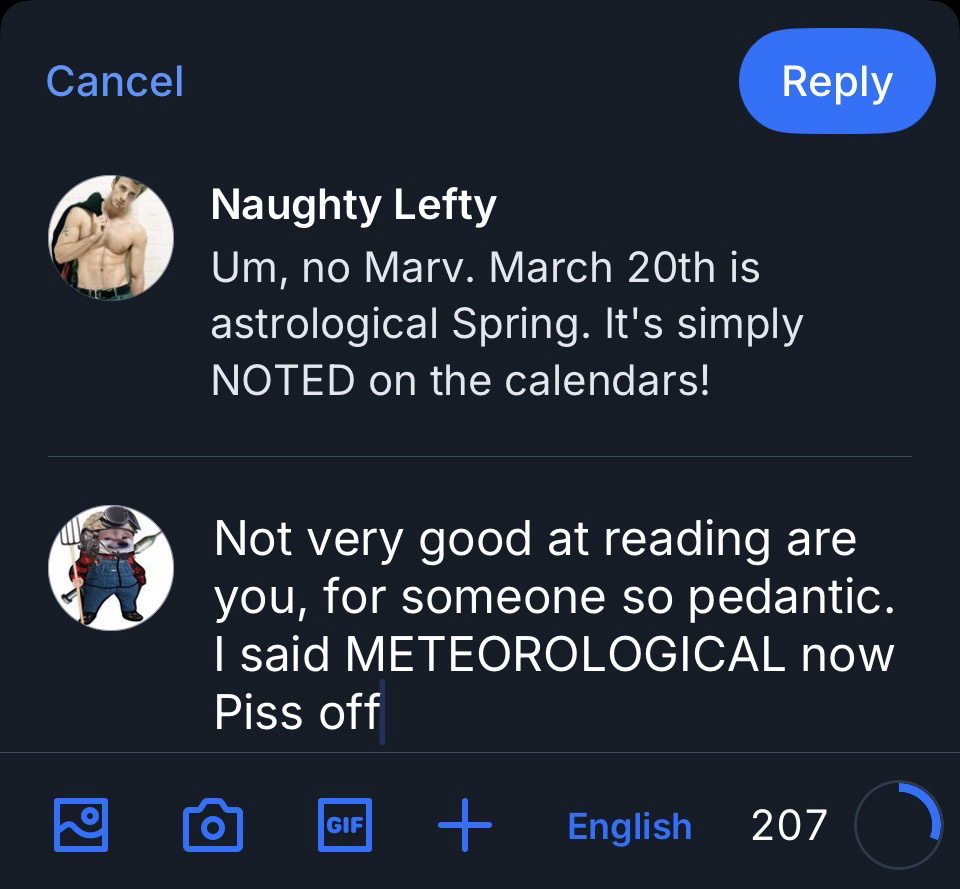
Task: Tap the word NOTED in the original post
Action: pos(283,381)
